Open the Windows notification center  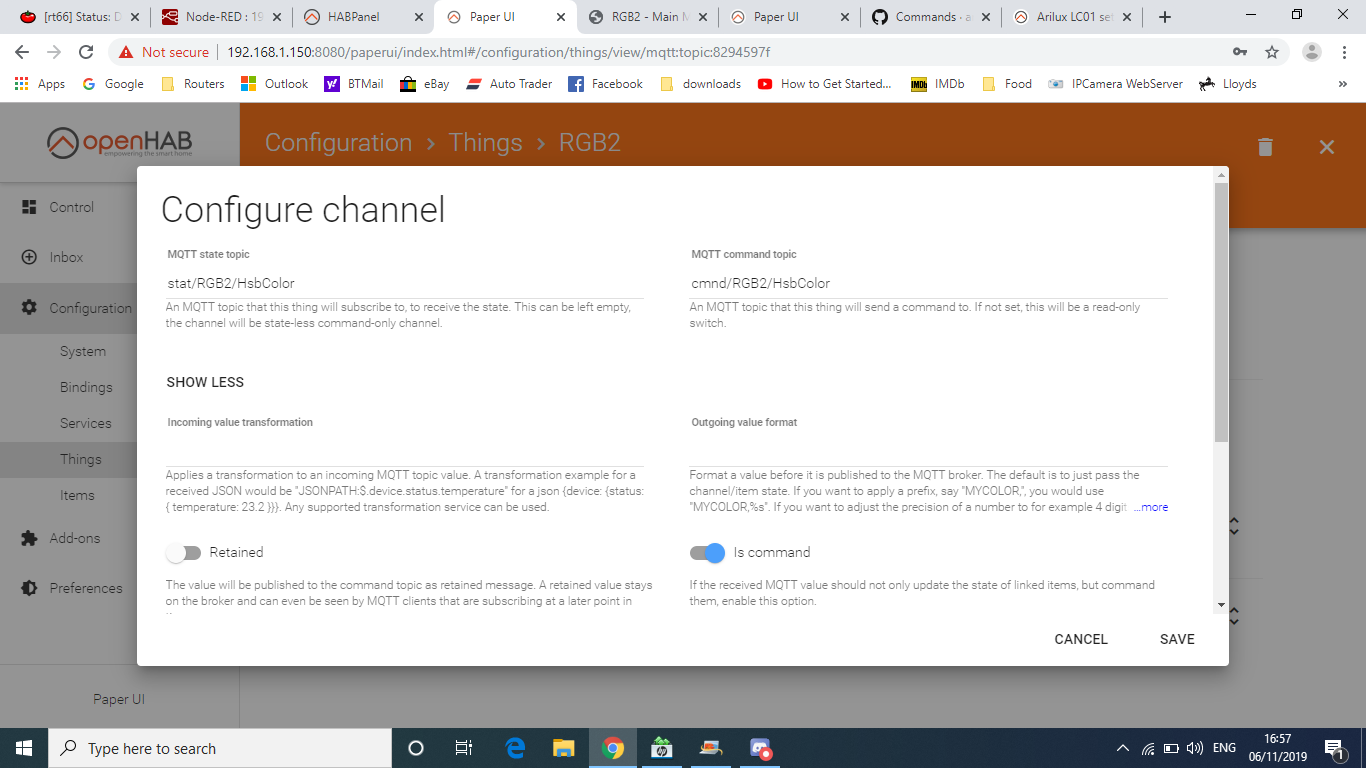point(1334,748)
